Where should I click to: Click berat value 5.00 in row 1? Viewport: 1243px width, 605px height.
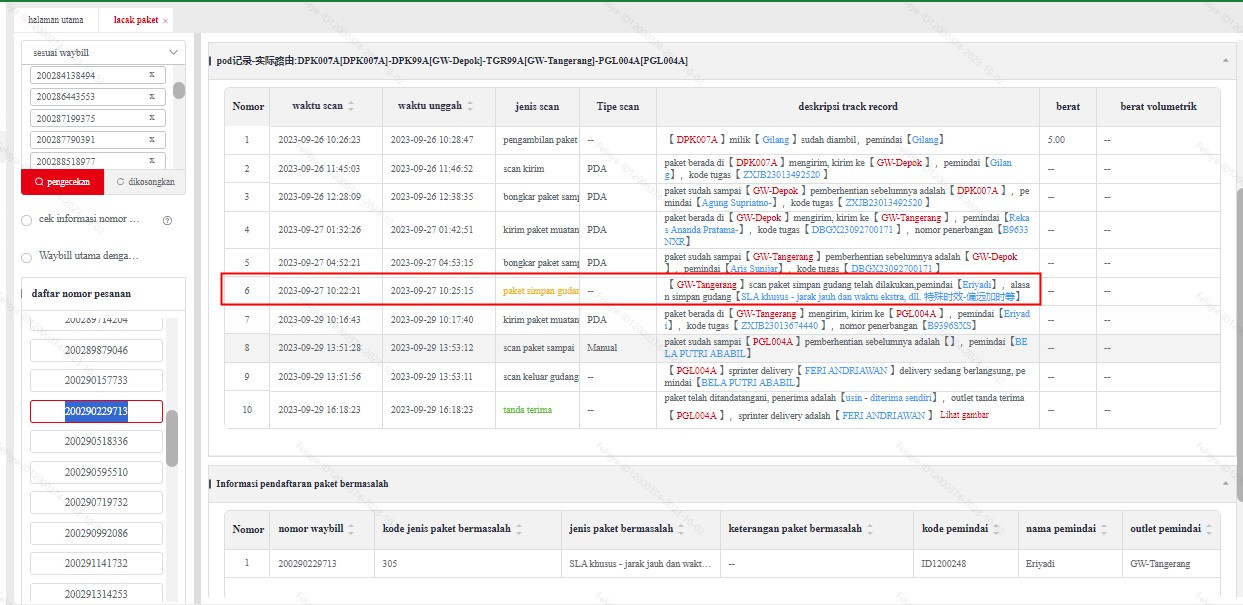coord(1056,140)
